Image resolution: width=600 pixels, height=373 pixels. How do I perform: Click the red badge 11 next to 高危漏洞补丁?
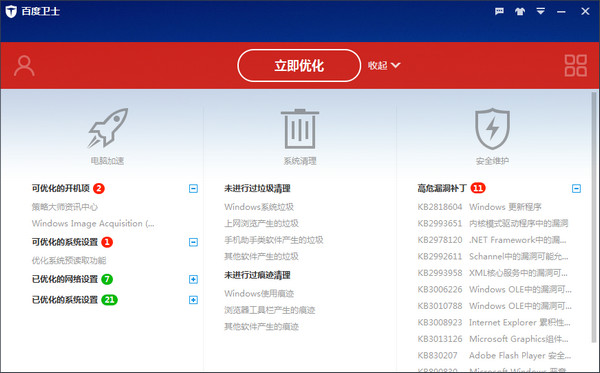click(x=478, y=188)
